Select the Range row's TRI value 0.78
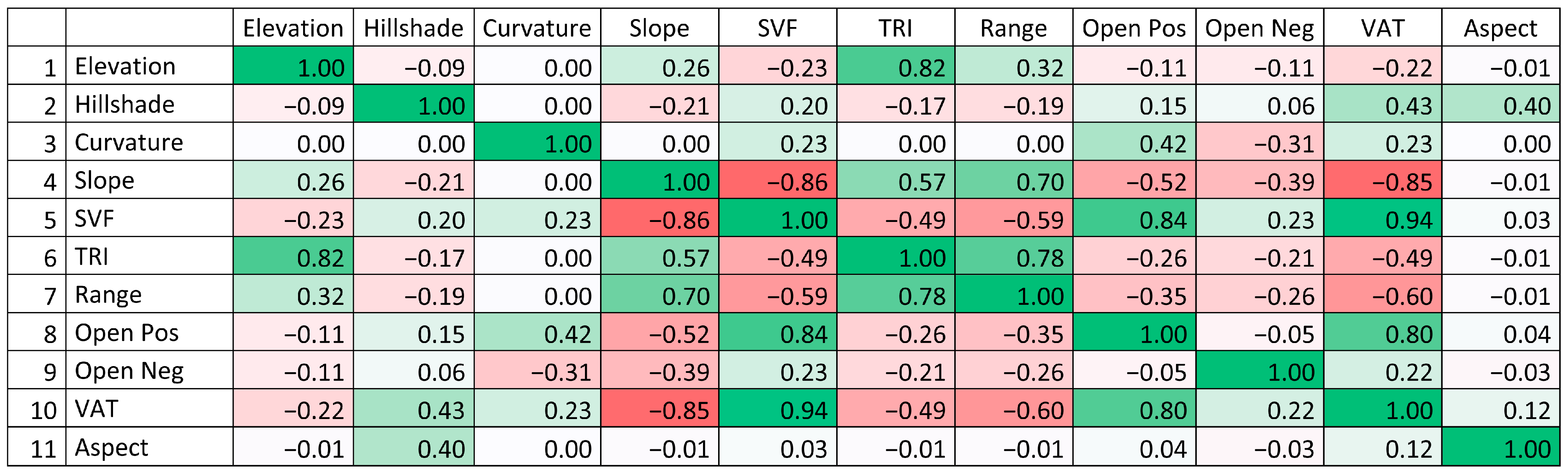1568x472 pixels. 895,294
